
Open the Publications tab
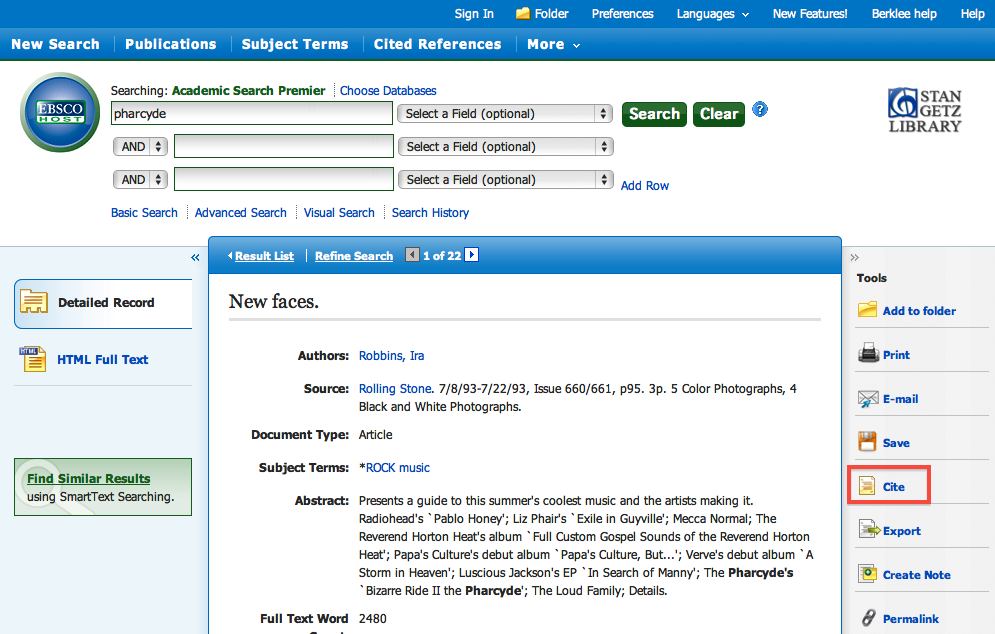[x=170, y=44]
